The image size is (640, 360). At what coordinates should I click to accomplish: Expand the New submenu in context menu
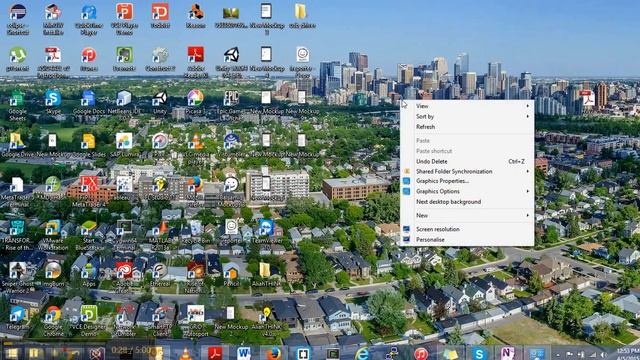467,216
